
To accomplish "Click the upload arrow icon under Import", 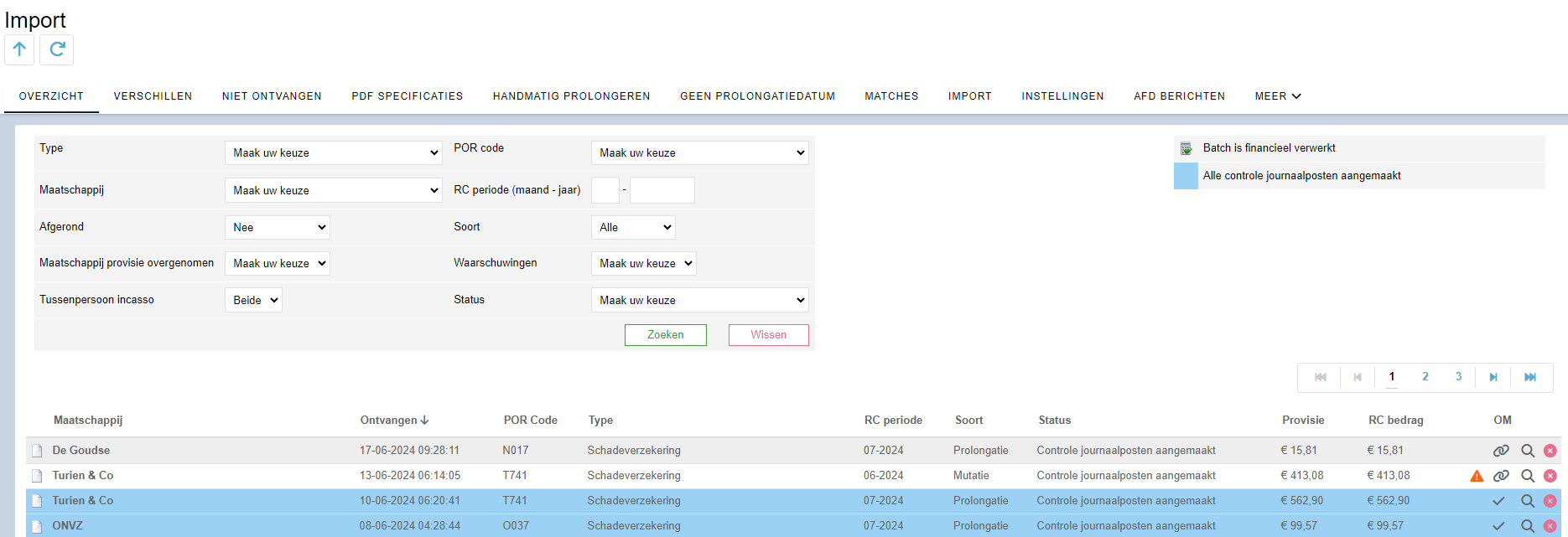I will pyautogui.click(x=19, y=49).
